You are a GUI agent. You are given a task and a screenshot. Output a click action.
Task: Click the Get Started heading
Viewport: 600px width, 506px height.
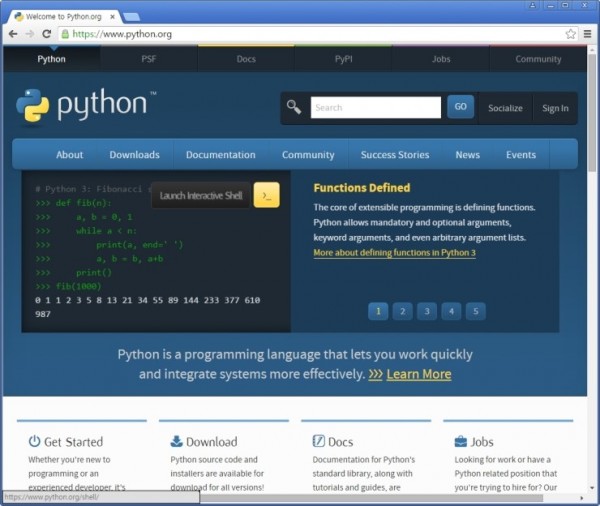73,442
